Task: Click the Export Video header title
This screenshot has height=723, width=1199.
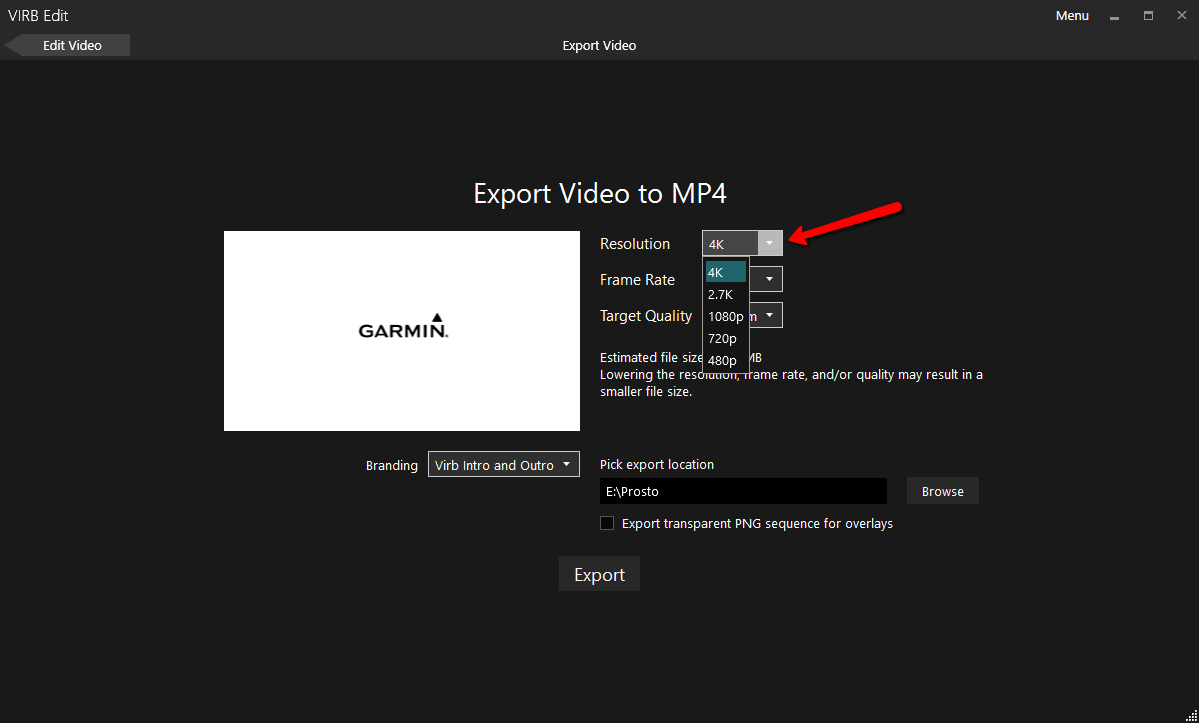Action: [599, 45]
